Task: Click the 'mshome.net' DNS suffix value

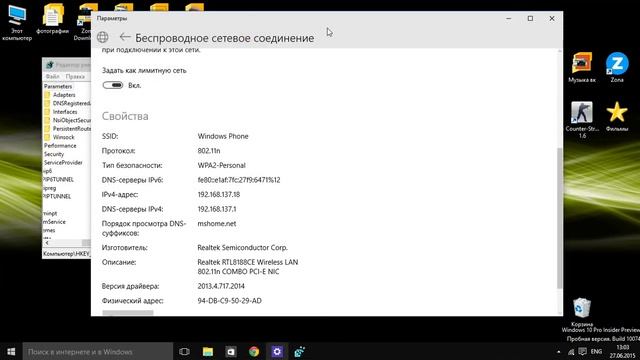Action: click(217, 224)
